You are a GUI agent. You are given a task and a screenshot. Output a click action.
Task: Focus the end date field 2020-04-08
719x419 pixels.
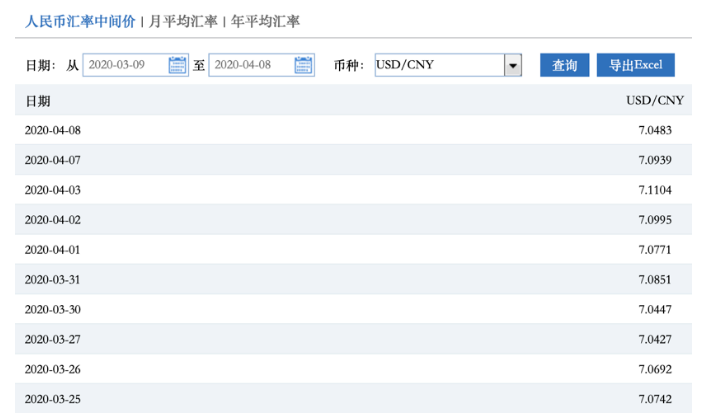[251, 66]
